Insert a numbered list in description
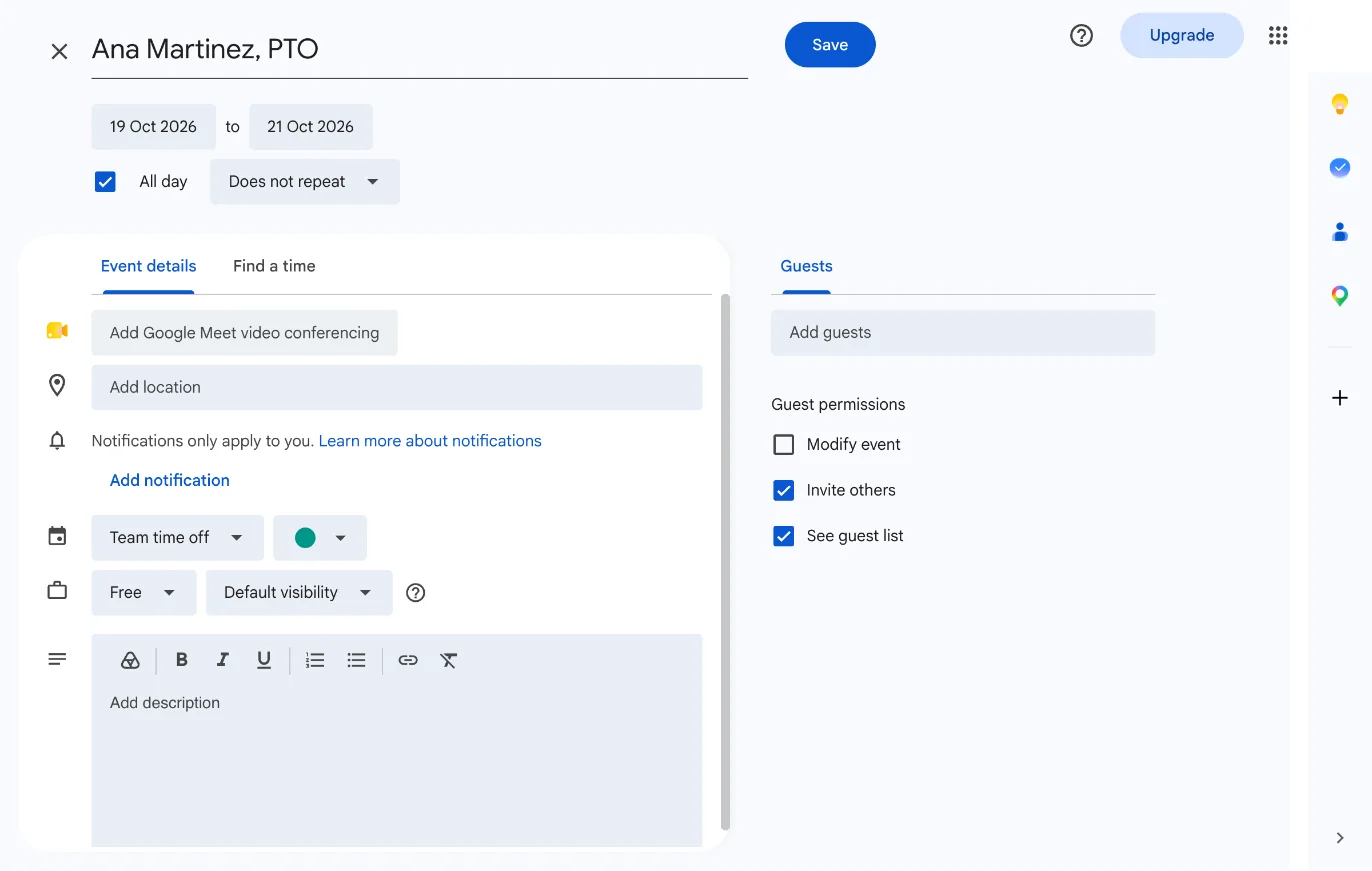 tap(315, 660)
